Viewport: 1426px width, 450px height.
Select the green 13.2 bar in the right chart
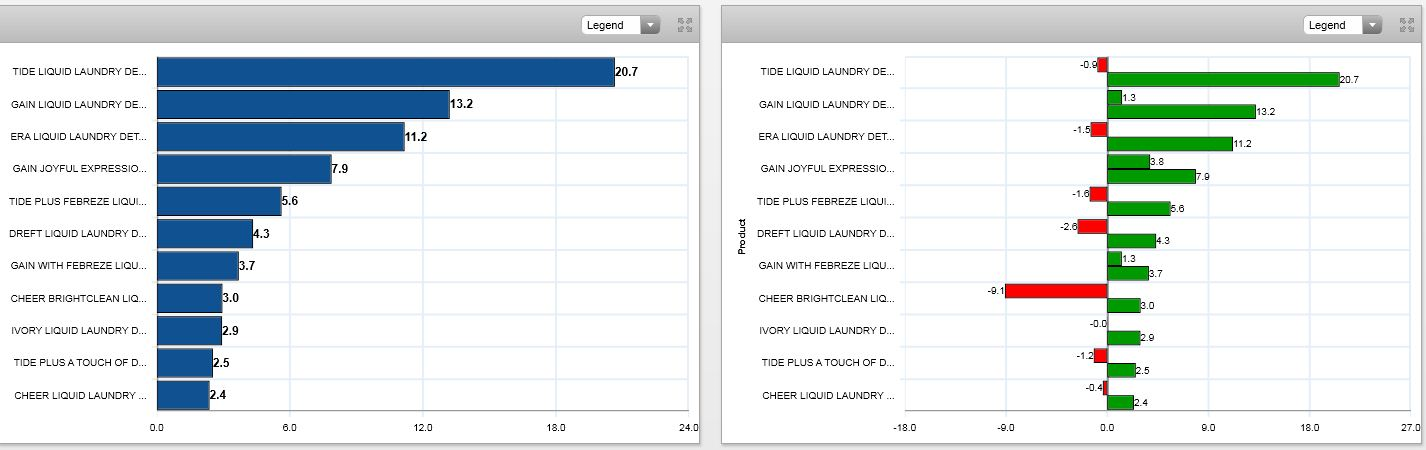point(1181,112)
